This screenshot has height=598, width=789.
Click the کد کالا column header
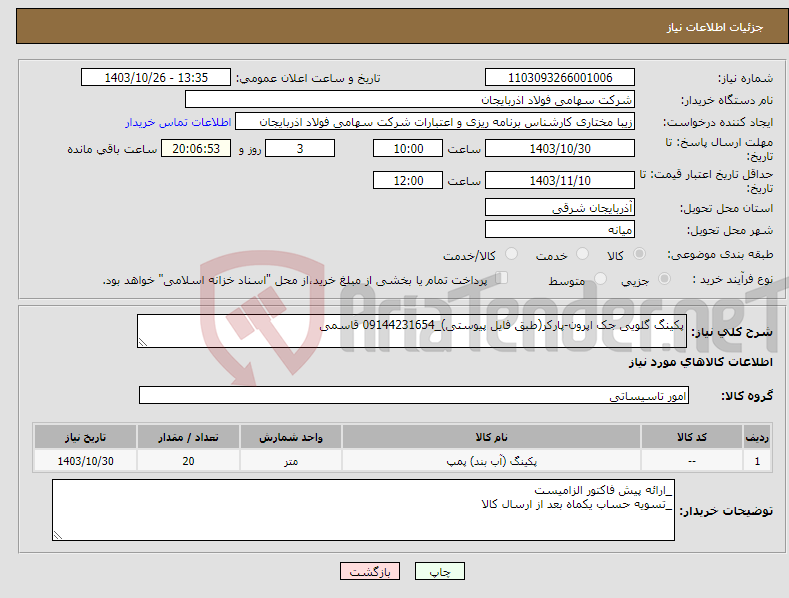coord(692,437)
